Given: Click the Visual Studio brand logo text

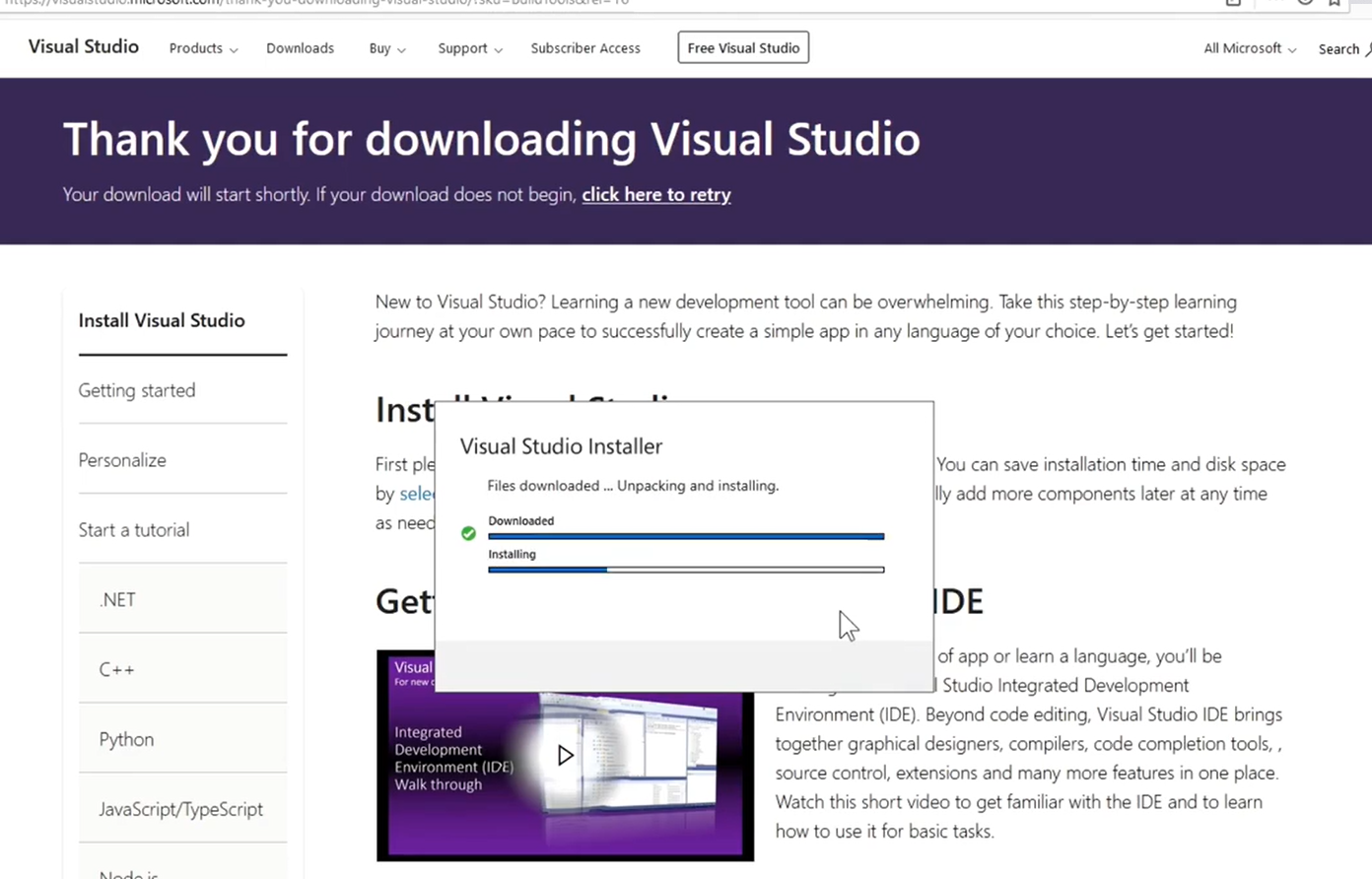Looking at the screenshot, I should click(84, 46).
